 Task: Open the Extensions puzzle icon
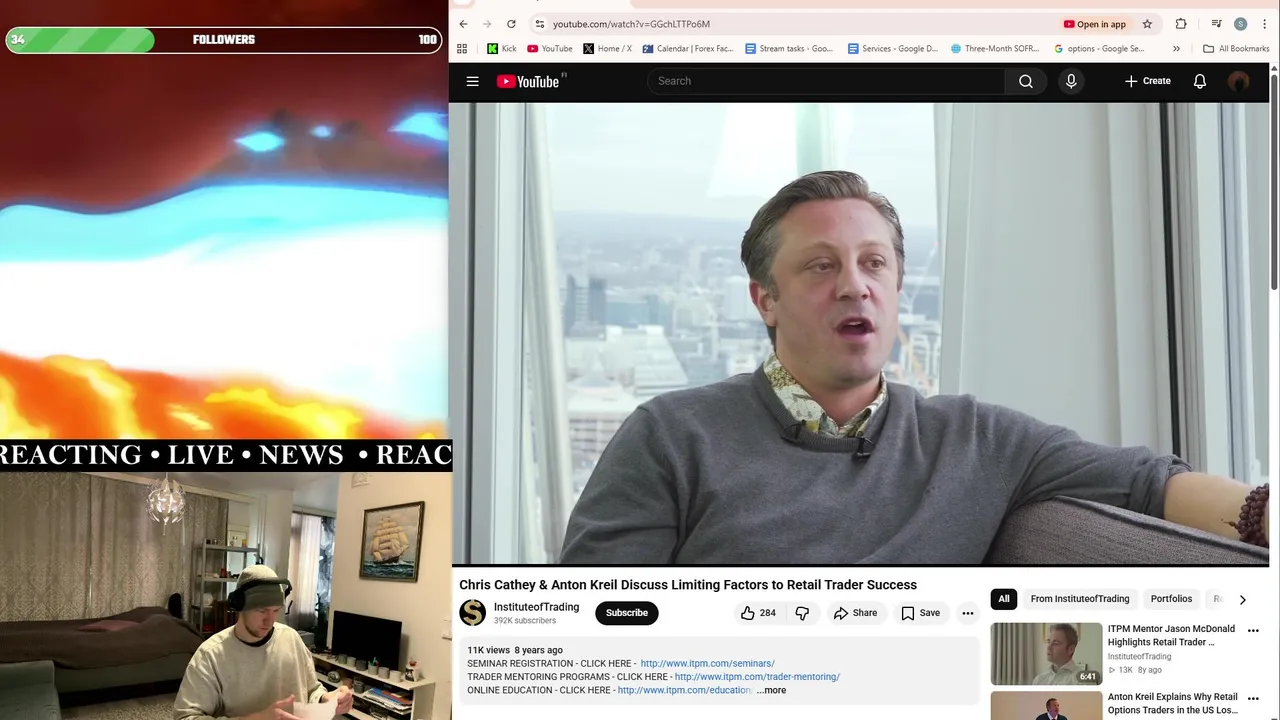[1181, 24]
